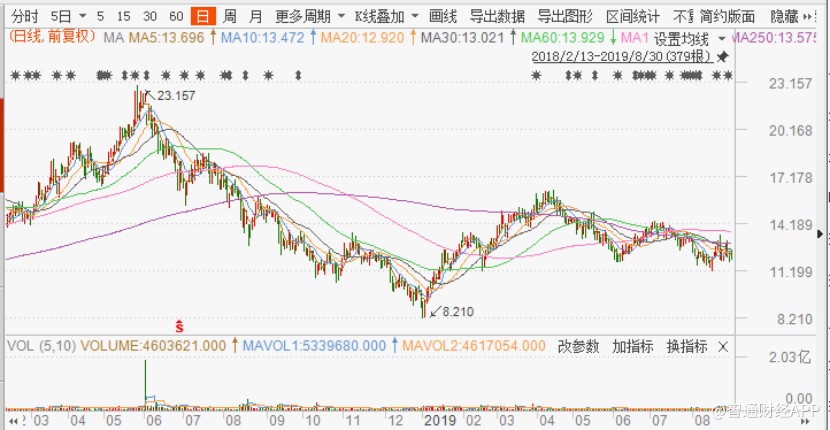This screenshot has width=830, height=430.
Task: Click the 8.210 low price marker
Action: [454, 312]
